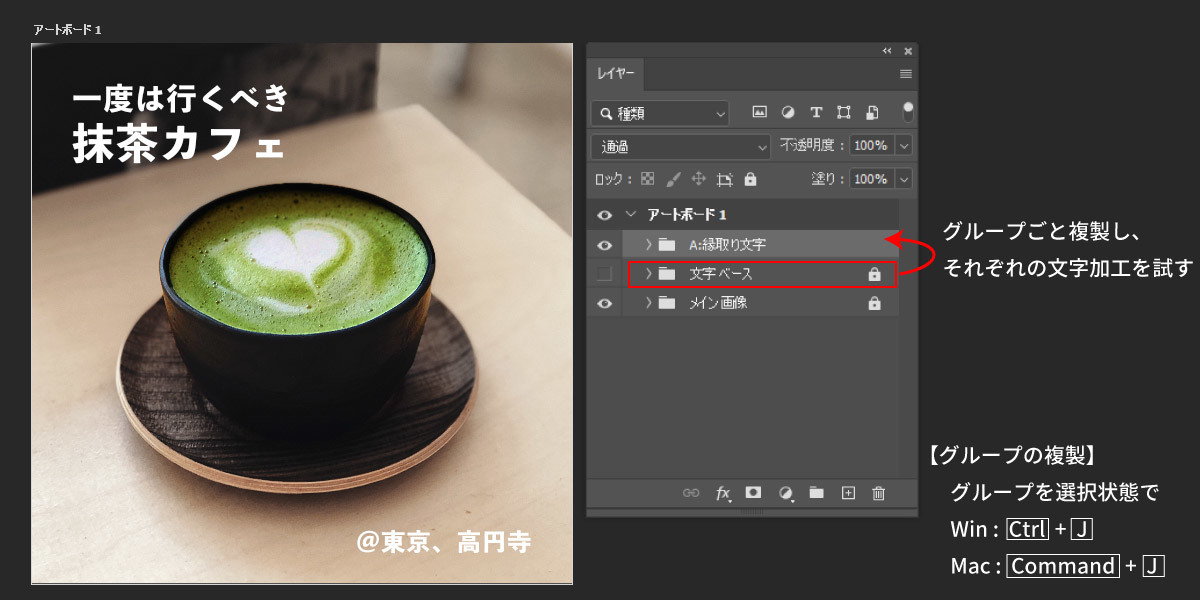This screenshot has width=1200, height=600.
Task: Delete layer using the trash icon
Action: point(879,493)
